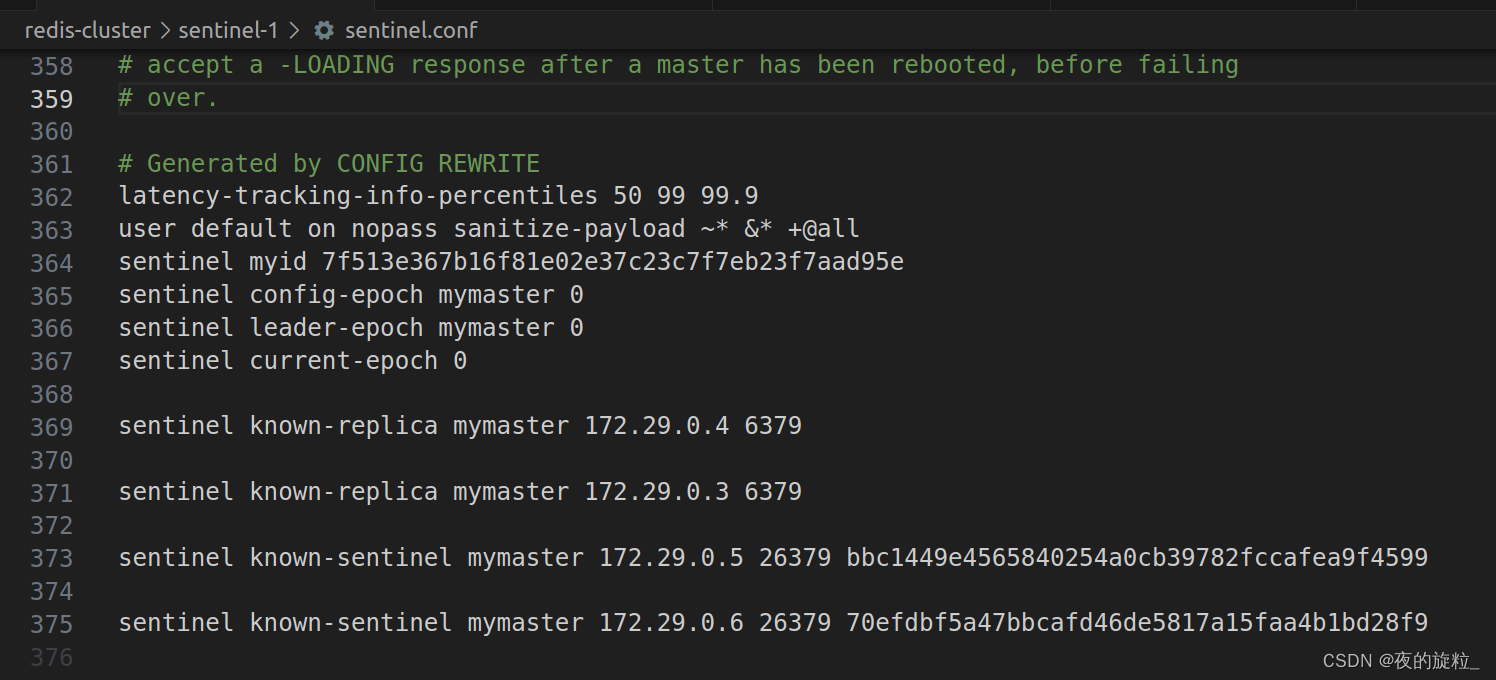Click the gear icon beside sentinel.conf breadcrumb

tap(323, 30)
